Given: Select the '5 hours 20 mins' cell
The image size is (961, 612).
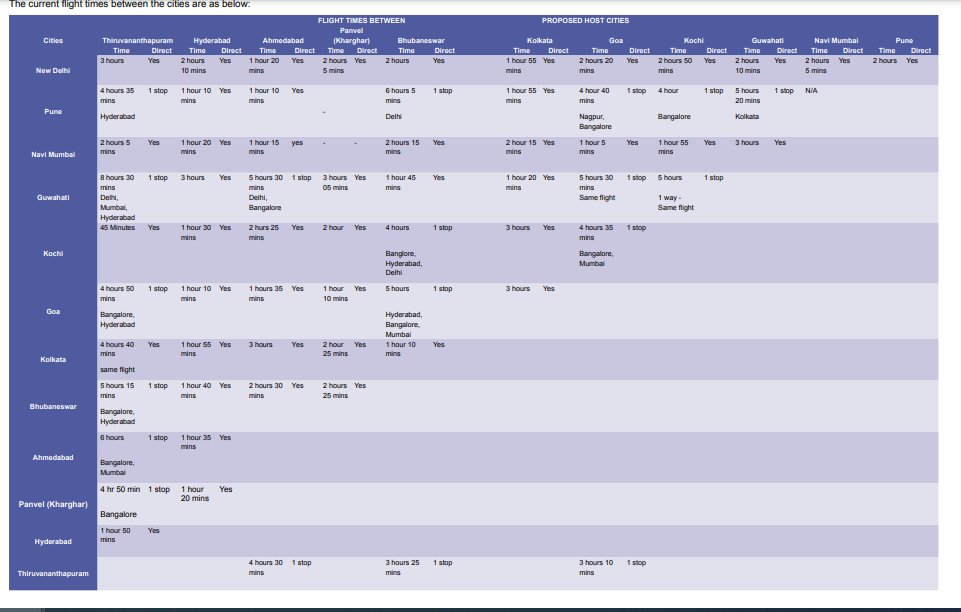Looking at the screenshot, I should click(748, 95).
